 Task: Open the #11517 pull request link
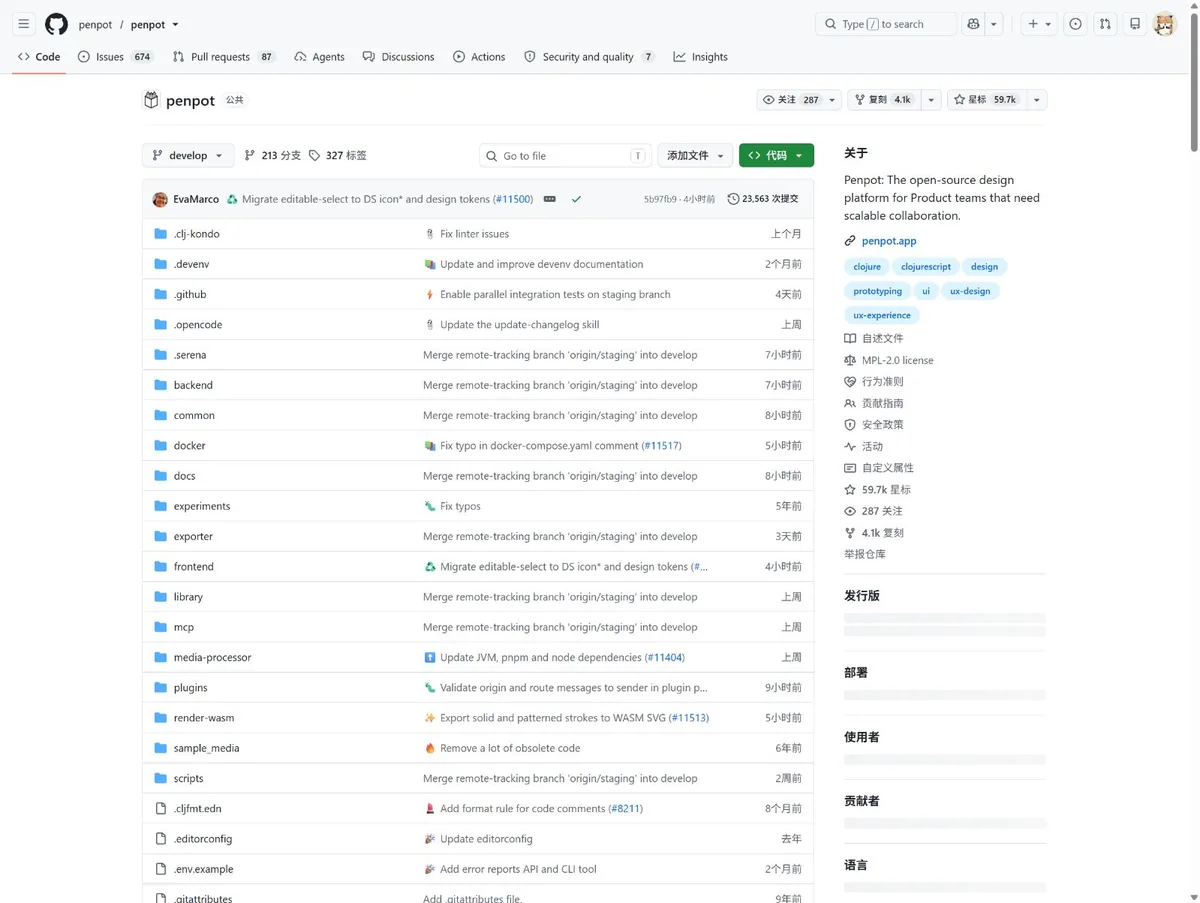click(x=661, y=445)
